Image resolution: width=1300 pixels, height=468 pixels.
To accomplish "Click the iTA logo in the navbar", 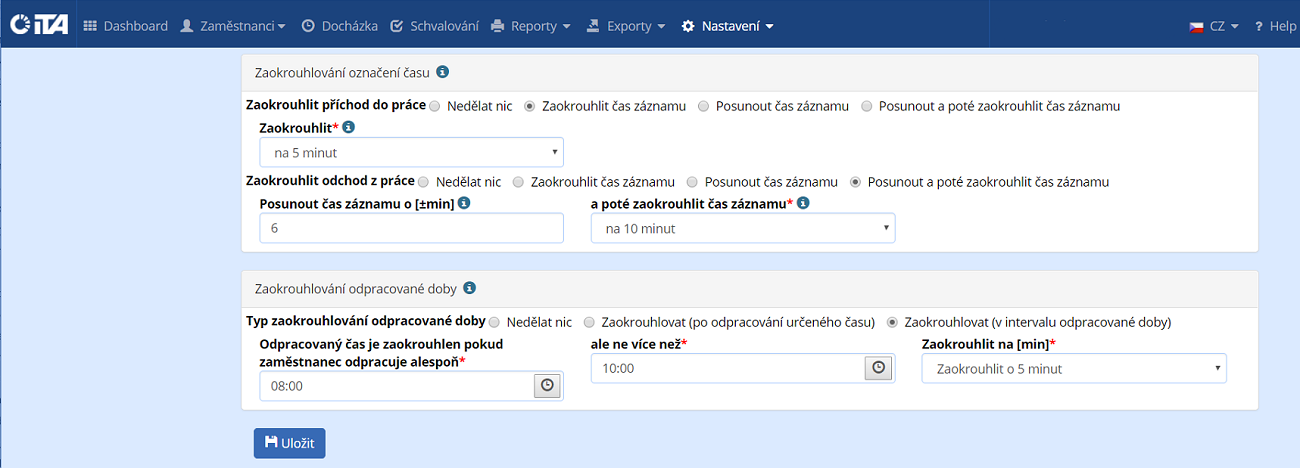I will [39, 26].
